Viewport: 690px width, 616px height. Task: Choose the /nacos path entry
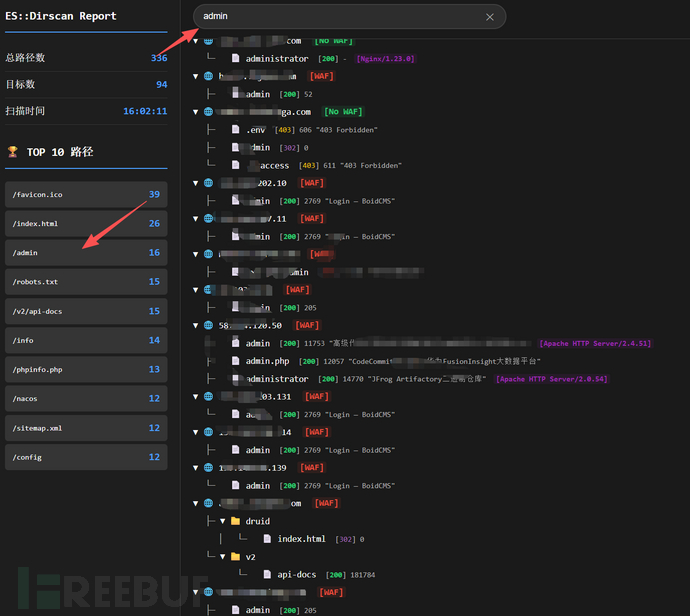86,398
